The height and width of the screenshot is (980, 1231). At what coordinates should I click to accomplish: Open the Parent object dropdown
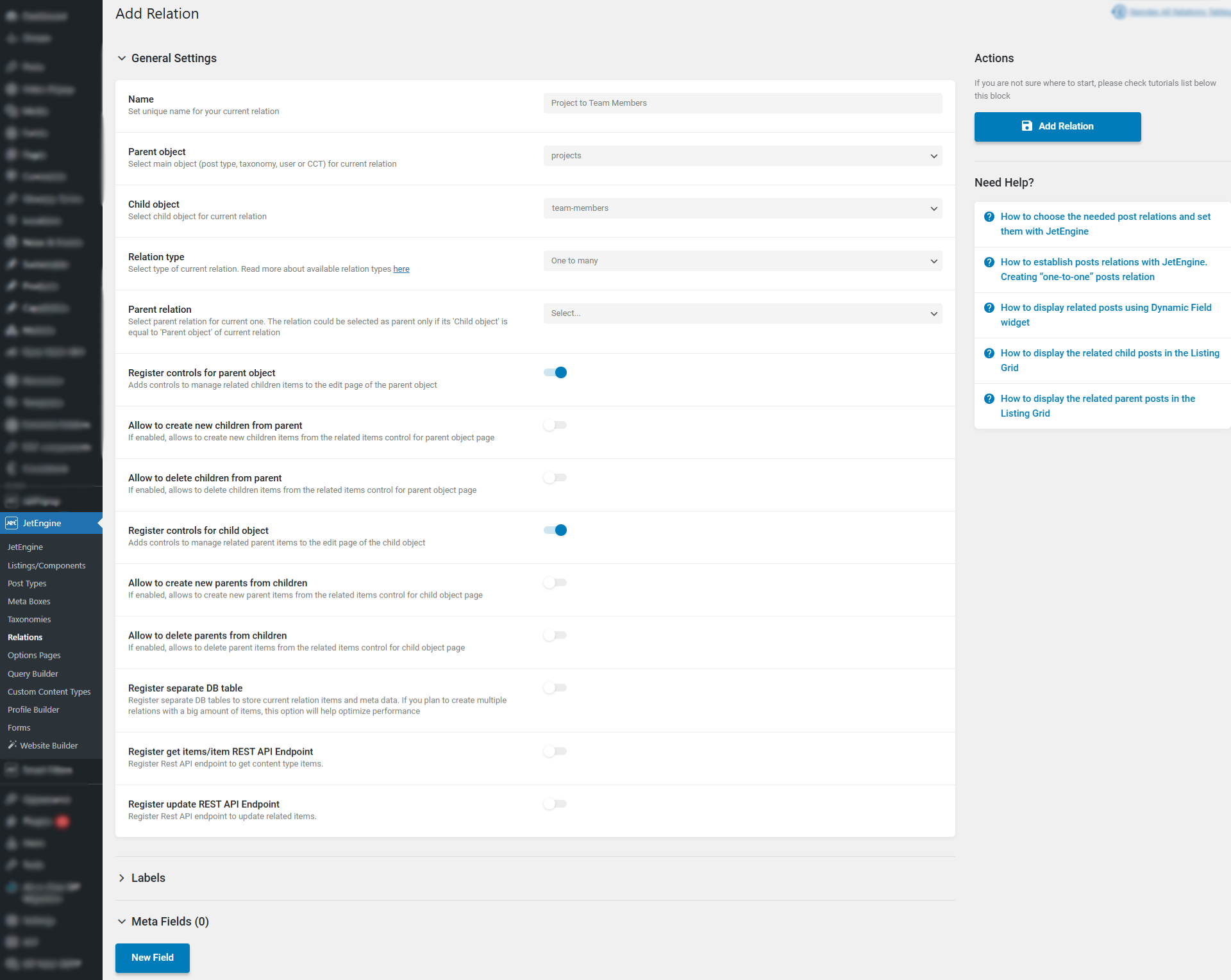click(742, 156)
